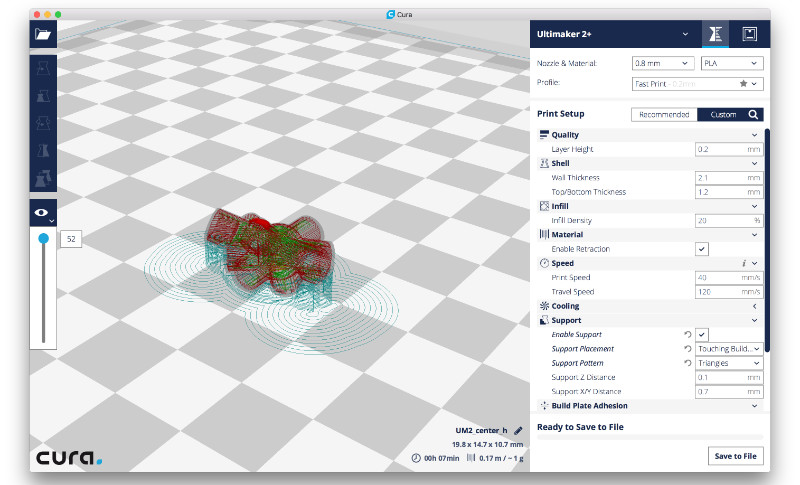Click the Cooling section fan icon
The width and height of the screenshot is (800, 485).
tap(544, 306)
